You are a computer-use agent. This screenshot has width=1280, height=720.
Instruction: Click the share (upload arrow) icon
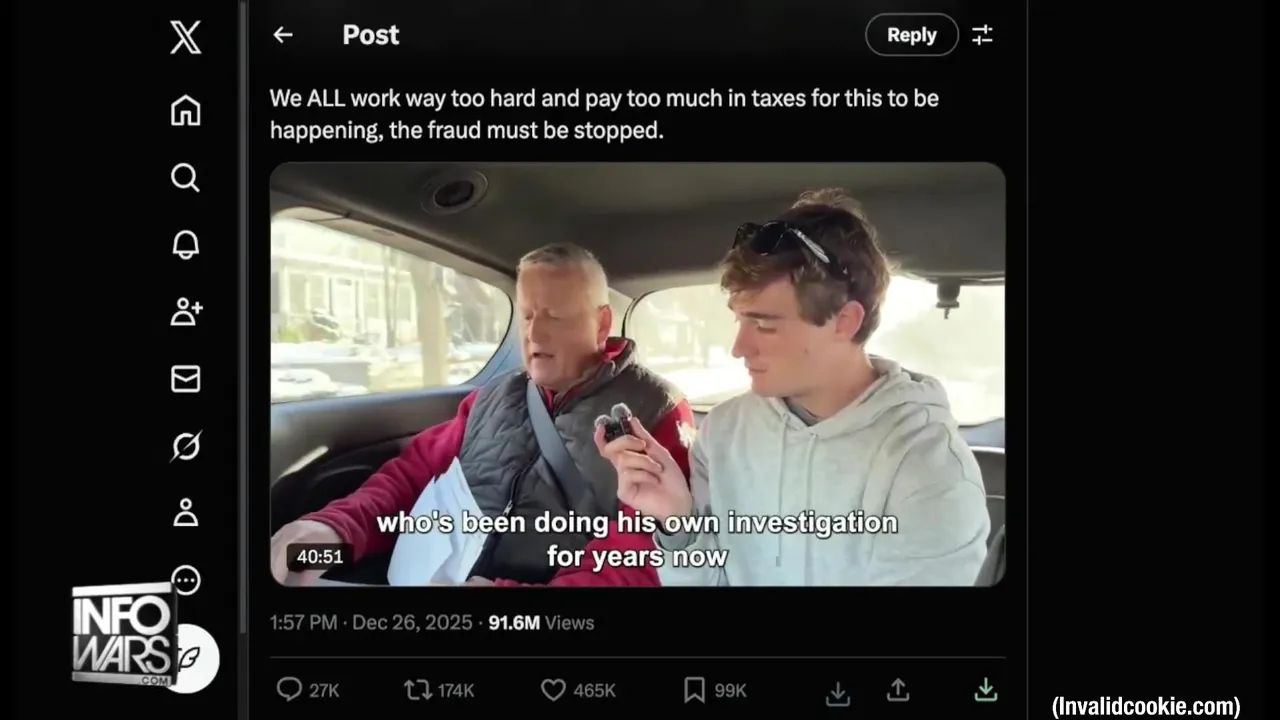pyautogui.click(x=898, y=689)
